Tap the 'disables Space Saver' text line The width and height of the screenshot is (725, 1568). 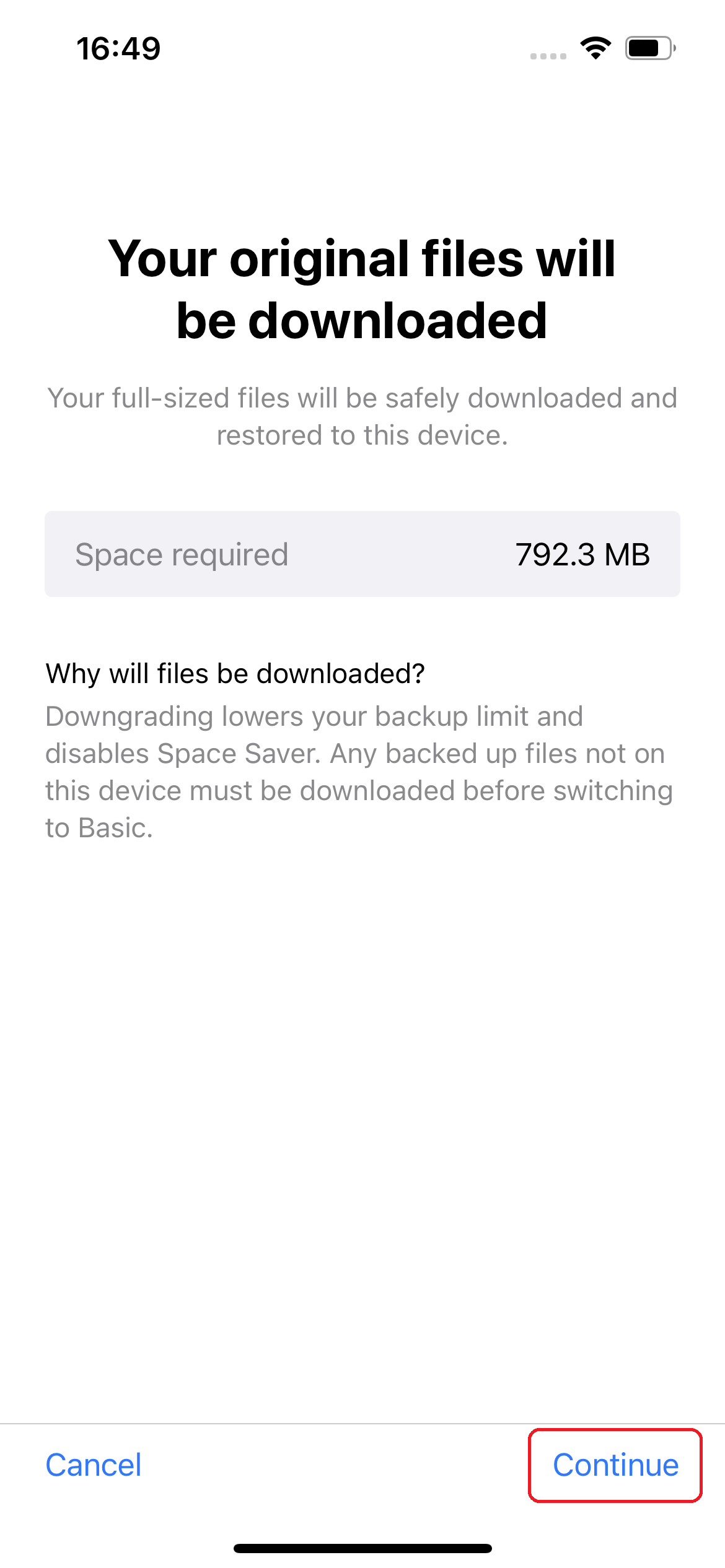pos(355,754)
